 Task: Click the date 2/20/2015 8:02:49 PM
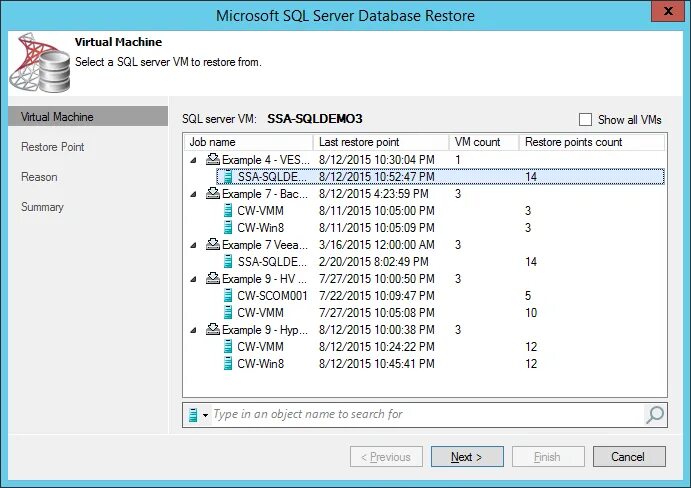374,261
